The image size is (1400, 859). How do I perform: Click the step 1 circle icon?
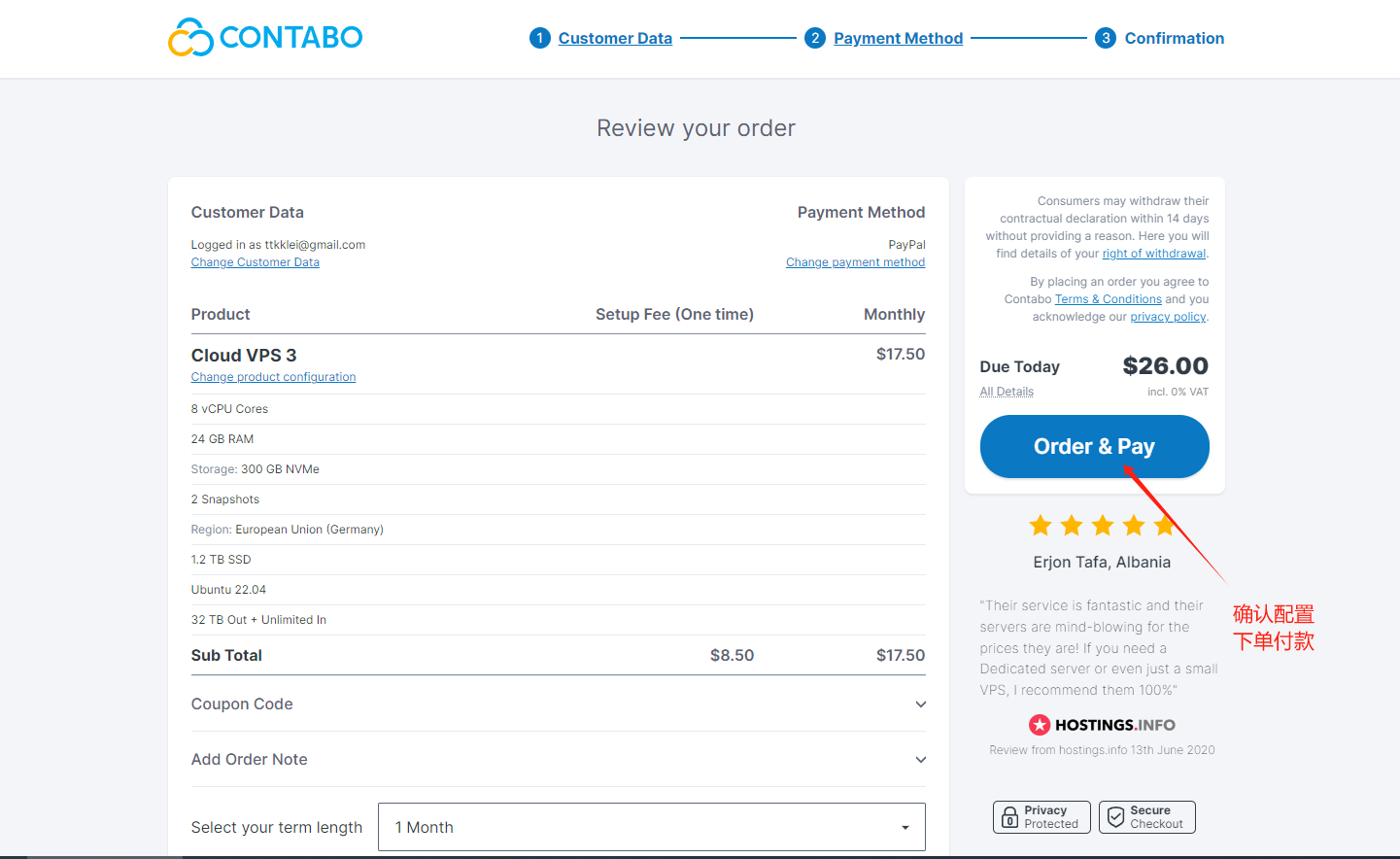click(x=540, y=38)
